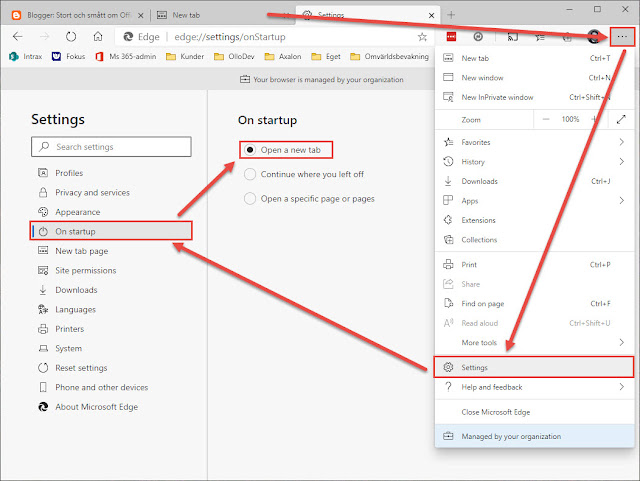Close the Blogger tab
Screen dimensions: 640x481
(140, 16)
